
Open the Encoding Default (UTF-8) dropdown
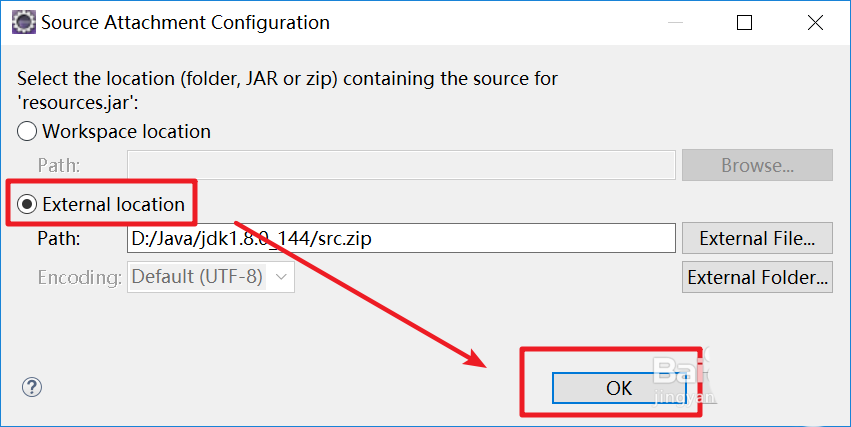pos(211,277)
